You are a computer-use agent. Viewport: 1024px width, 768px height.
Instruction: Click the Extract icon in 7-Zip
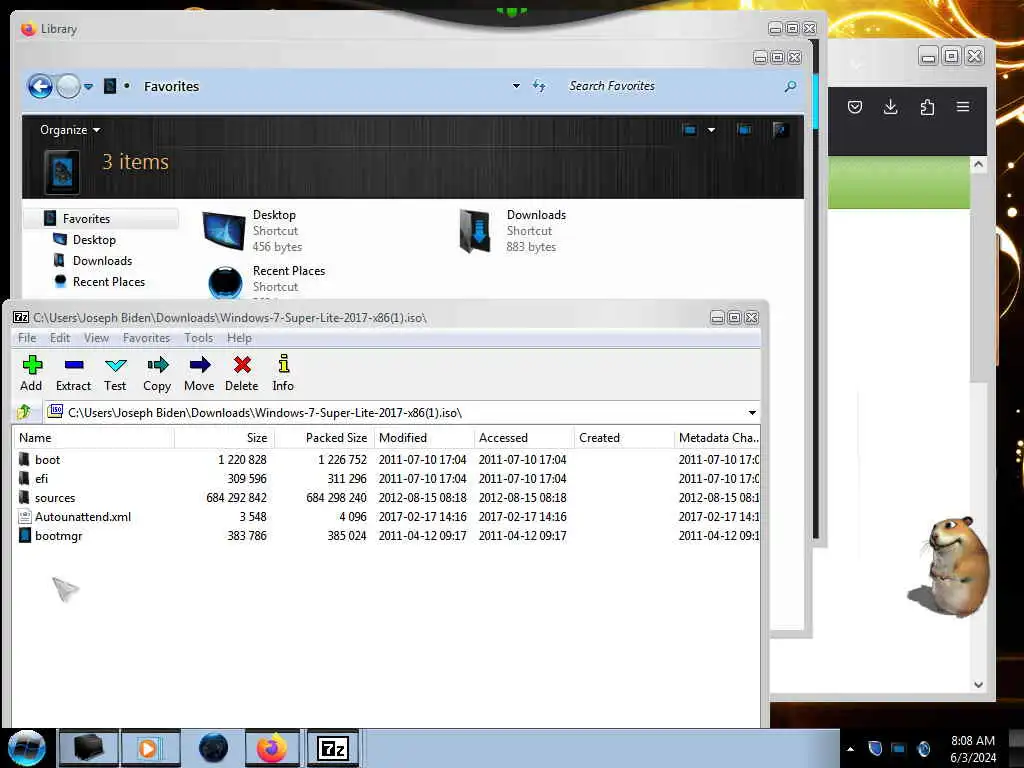pos(73,373)
